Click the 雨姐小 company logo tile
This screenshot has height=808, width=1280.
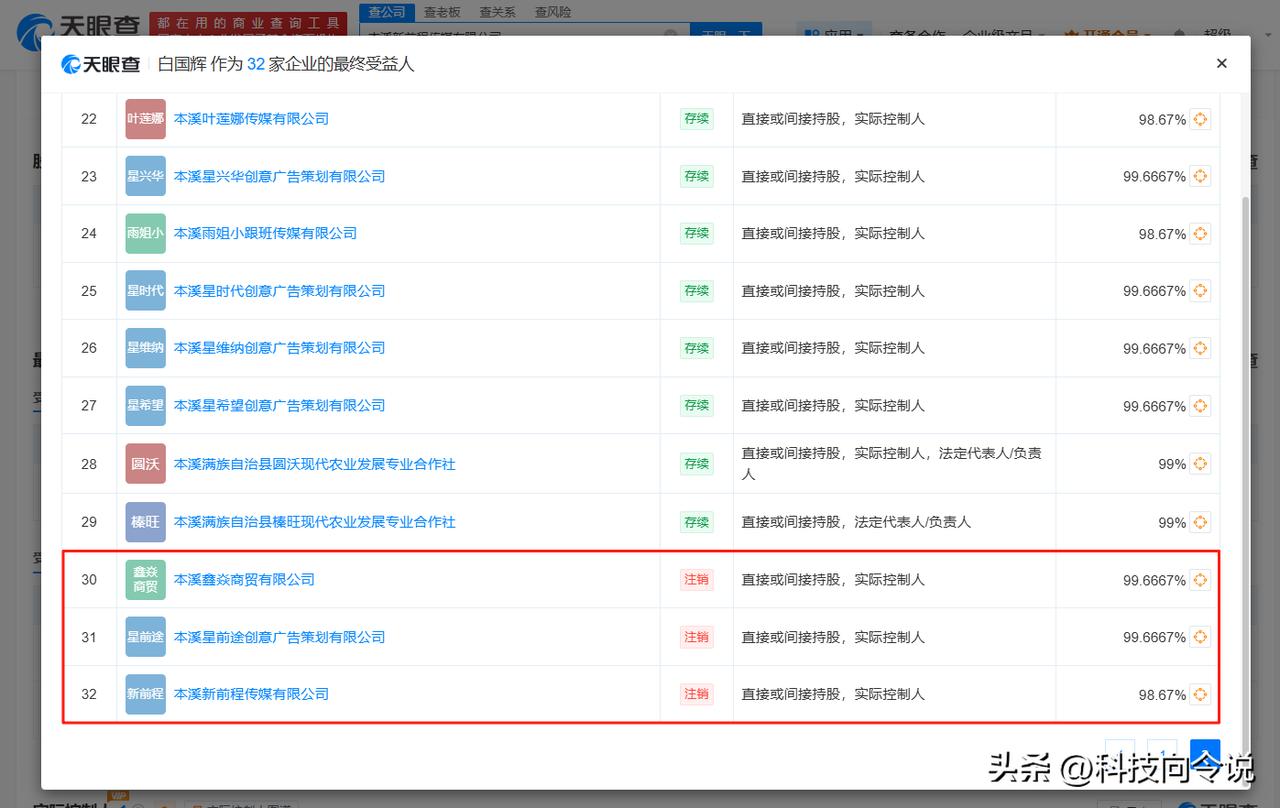coord(145,233)
